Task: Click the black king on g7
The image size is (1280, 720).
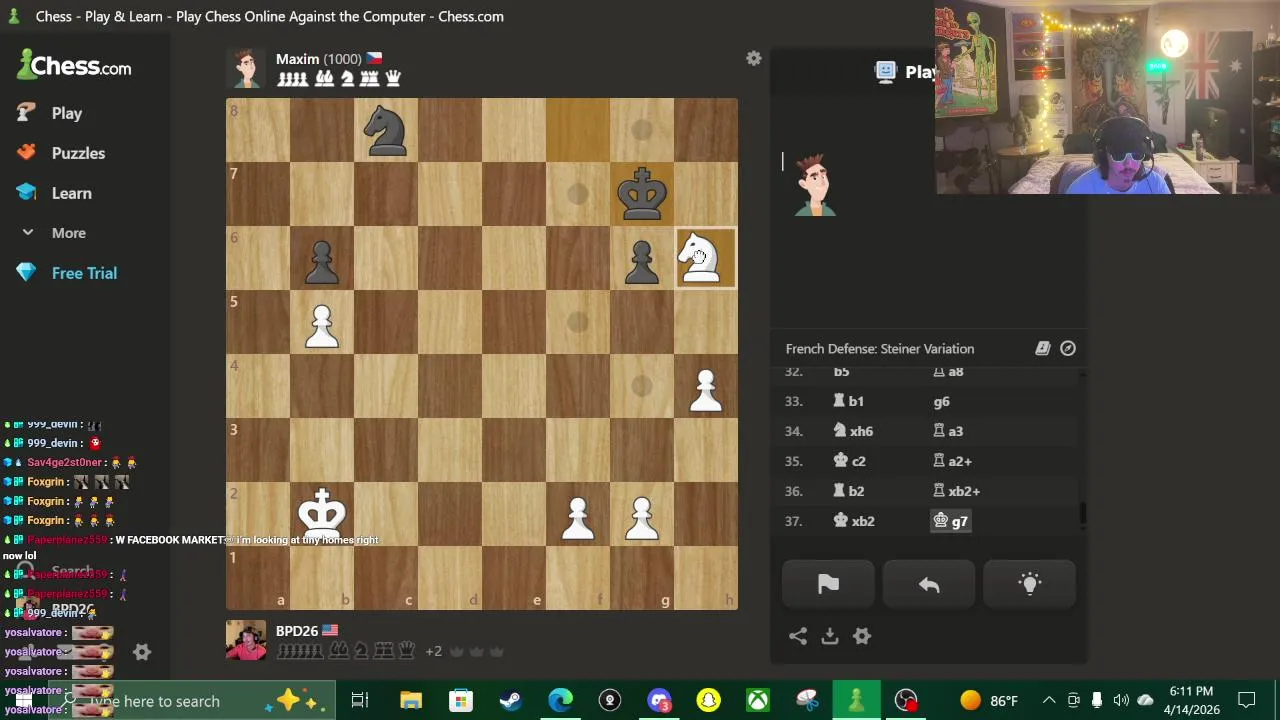Action: 642,194
